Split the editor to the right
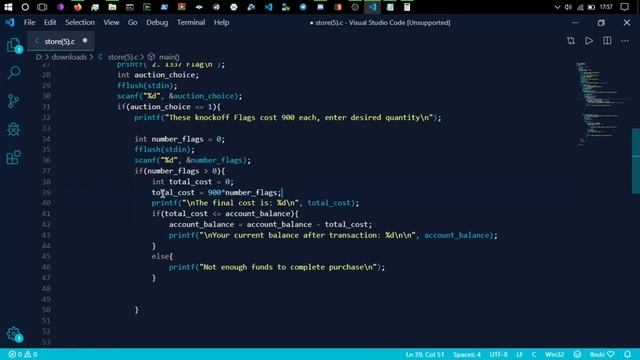 [607, 41]
